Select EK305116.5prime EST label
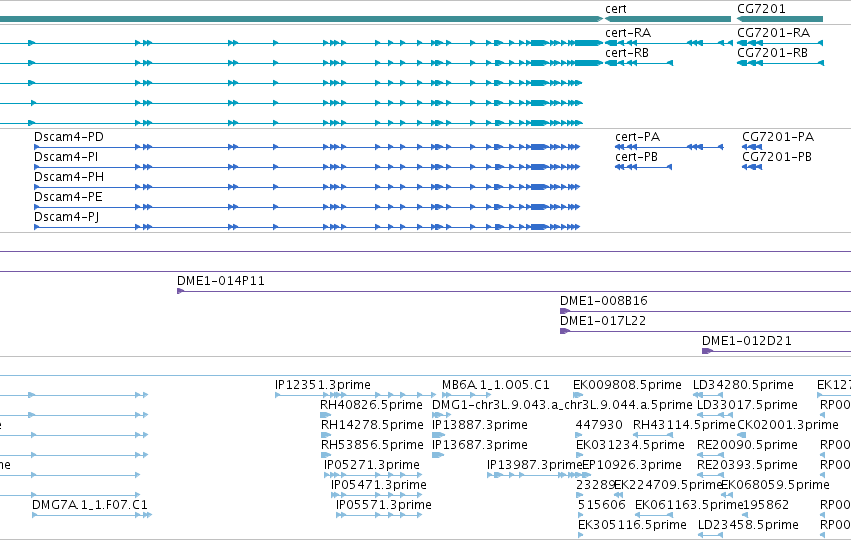 pyautogui.click(x=632, y=525)
